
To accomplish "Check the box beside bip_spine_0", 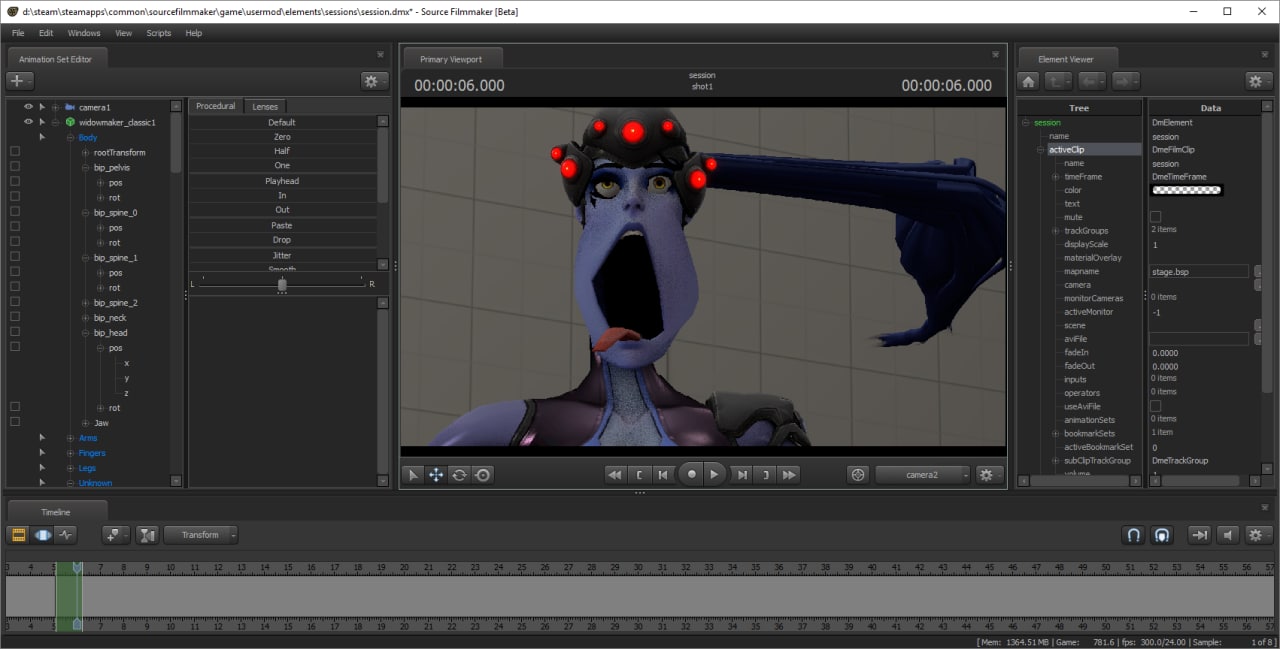I will pyautogui.click(x=15, y=212).
